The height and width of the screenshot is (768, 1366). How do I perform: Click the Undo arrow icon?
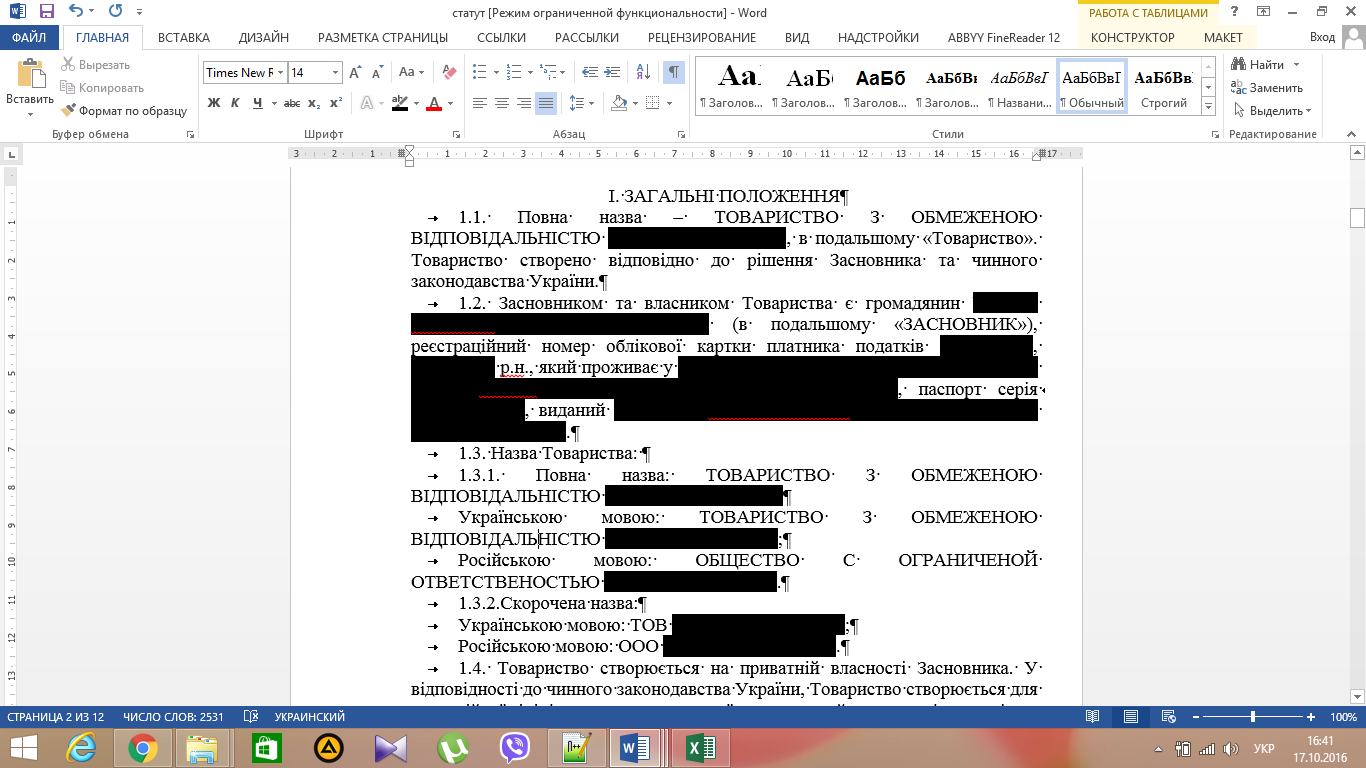[77, 12]
